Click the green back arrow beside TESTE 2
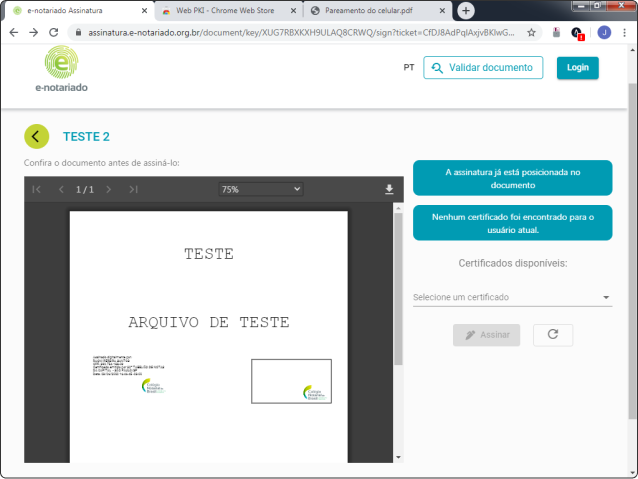The width and height of the screenshot is (638, 479). pos(37,137)
